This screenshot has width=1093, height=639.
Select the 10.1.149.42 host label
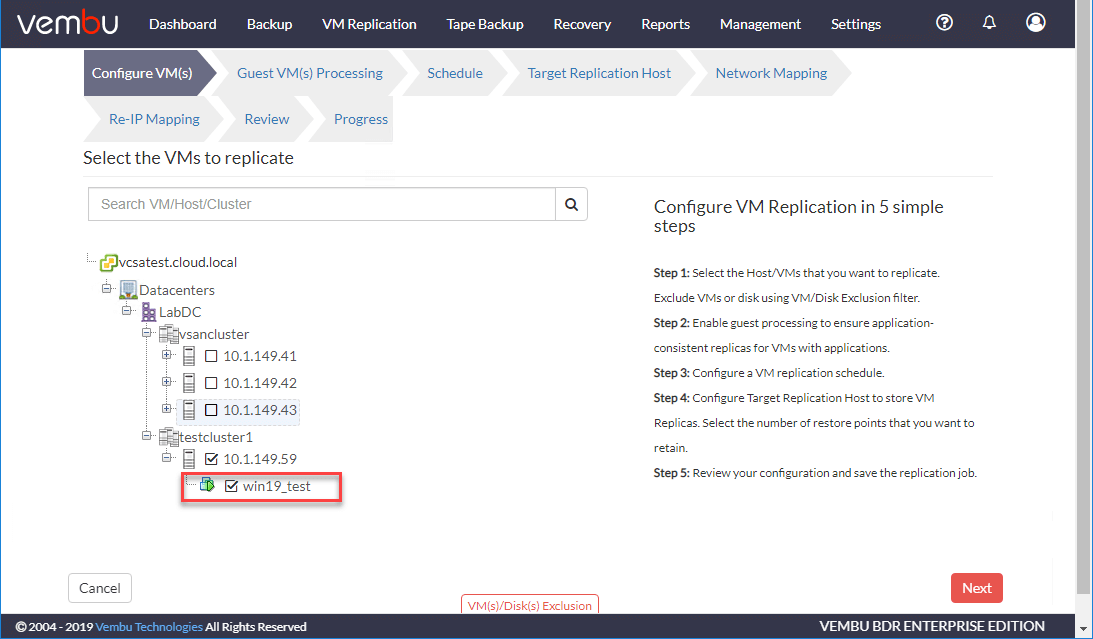pos(260,383)
